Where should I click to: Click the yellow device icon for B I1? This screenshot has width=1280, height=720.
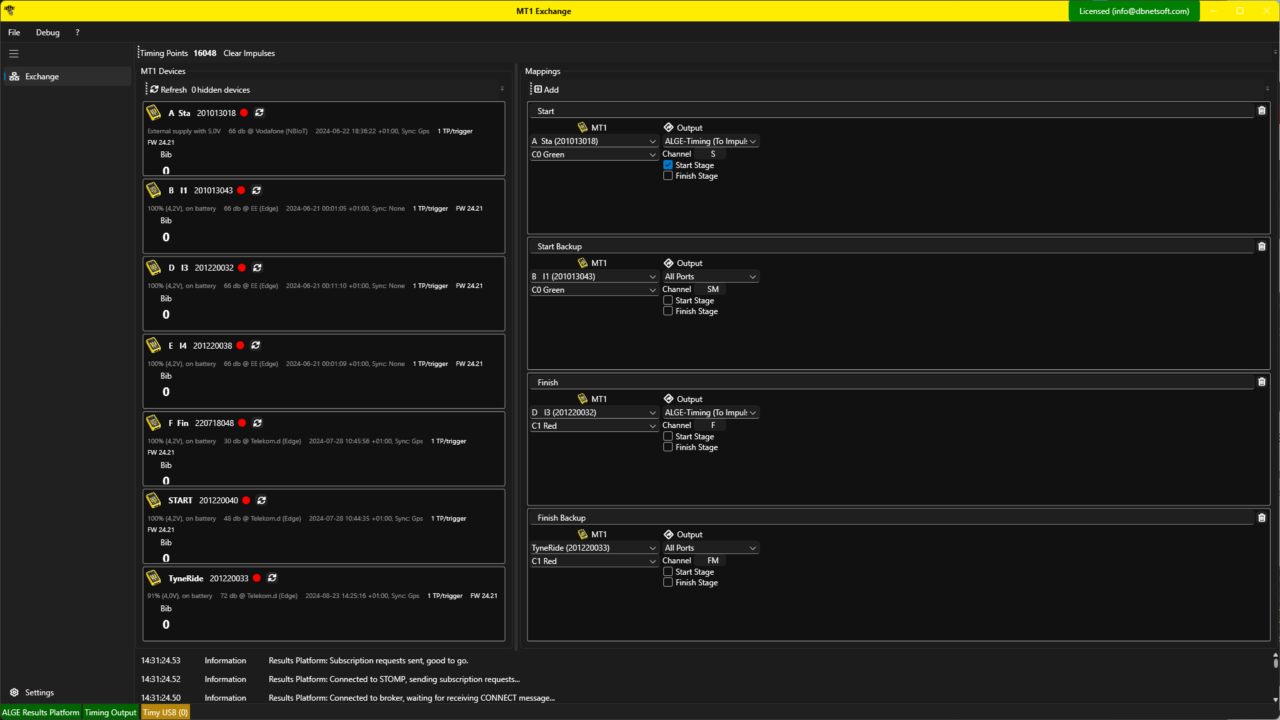pyautogui.click(x=154, y=190)
